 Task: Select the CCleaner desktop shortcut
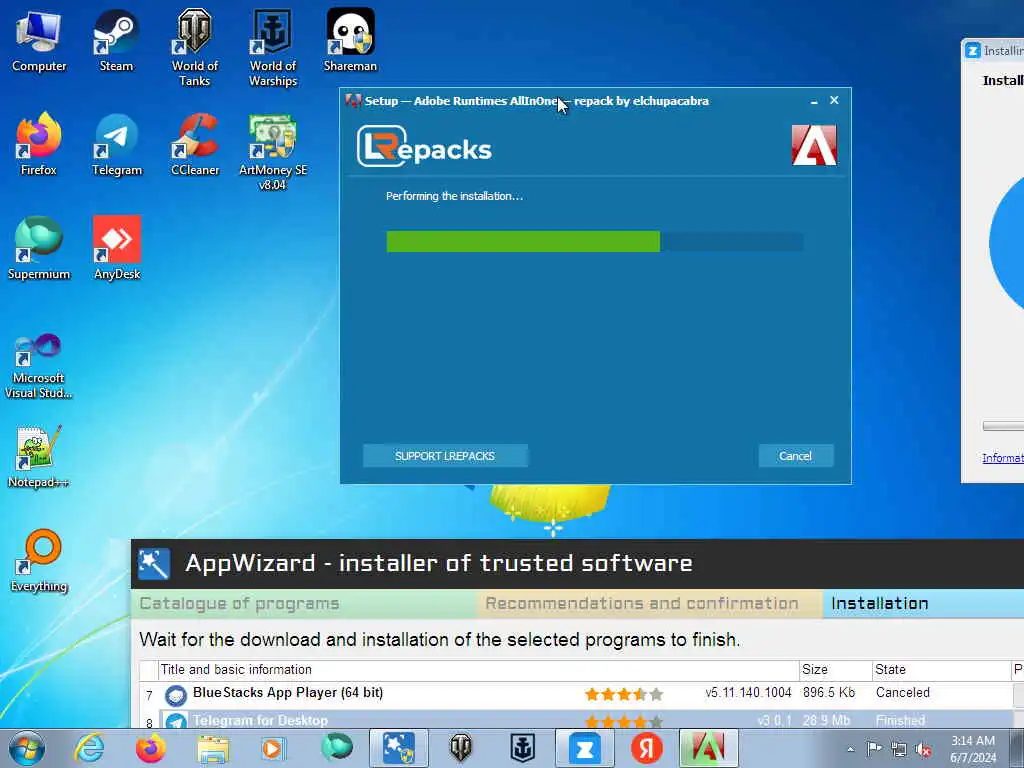[x=195, y=145]
